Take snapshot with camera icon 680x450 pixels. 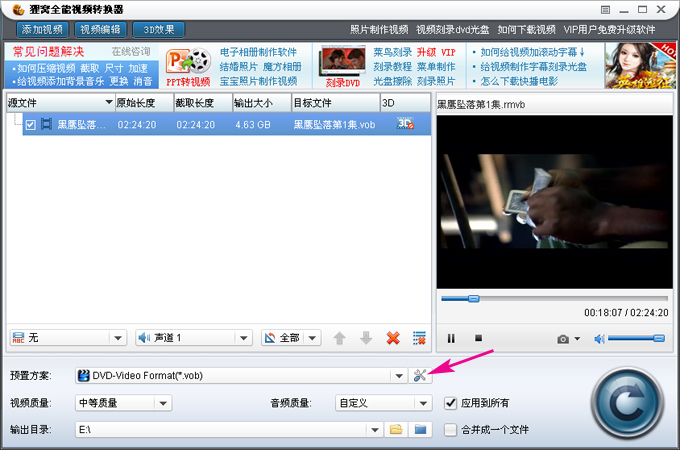pyautogui.click(x=563, y=339)
